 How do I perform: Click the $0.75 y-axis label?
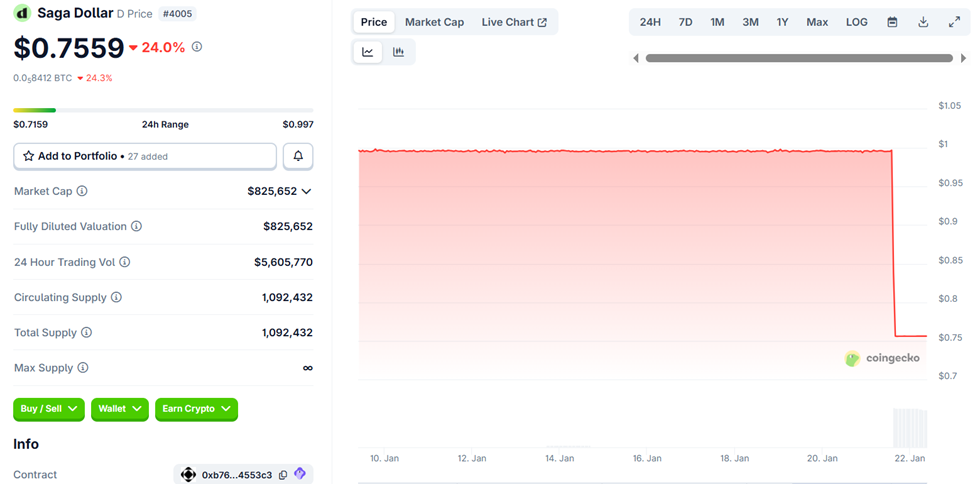(950, 338)
